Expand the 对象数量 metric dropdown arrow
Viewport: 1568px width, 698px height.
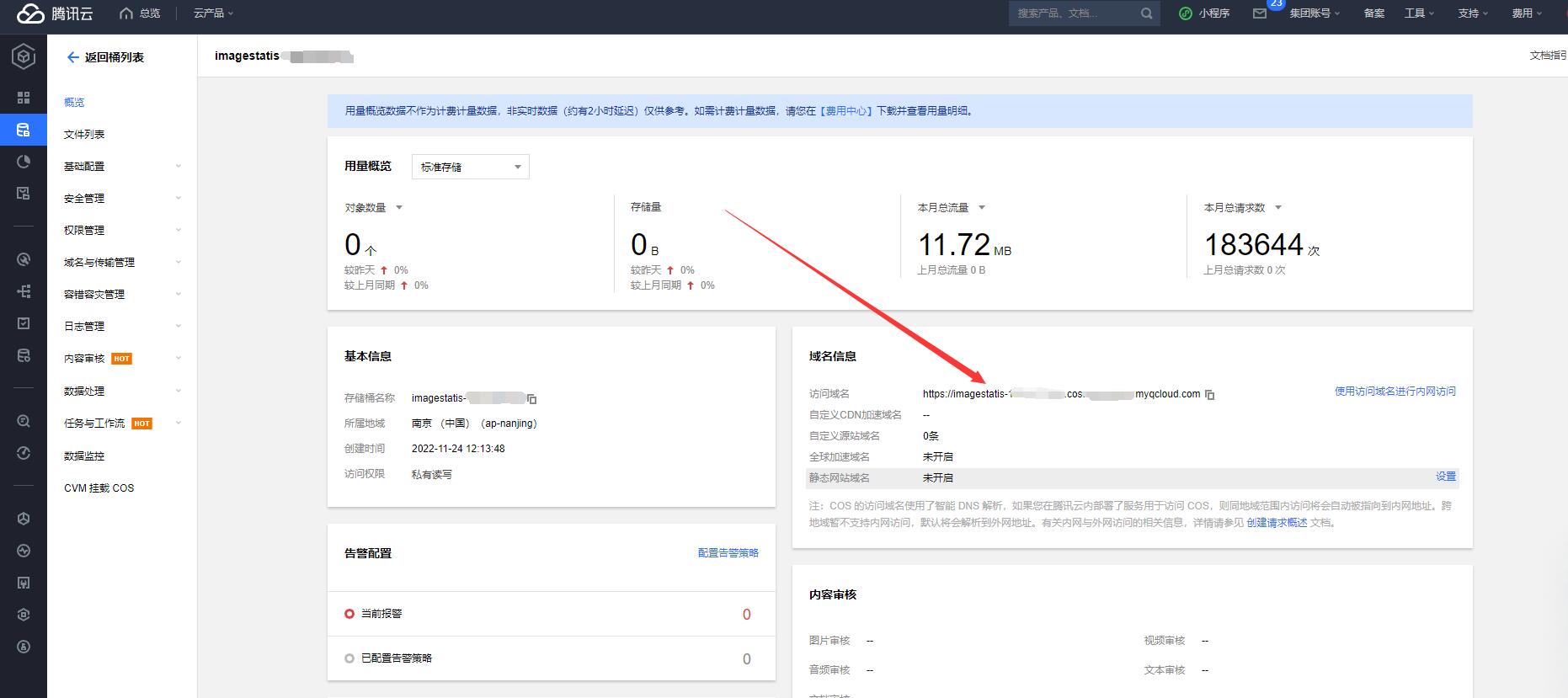pyautogui.click(x=399, y=208)
